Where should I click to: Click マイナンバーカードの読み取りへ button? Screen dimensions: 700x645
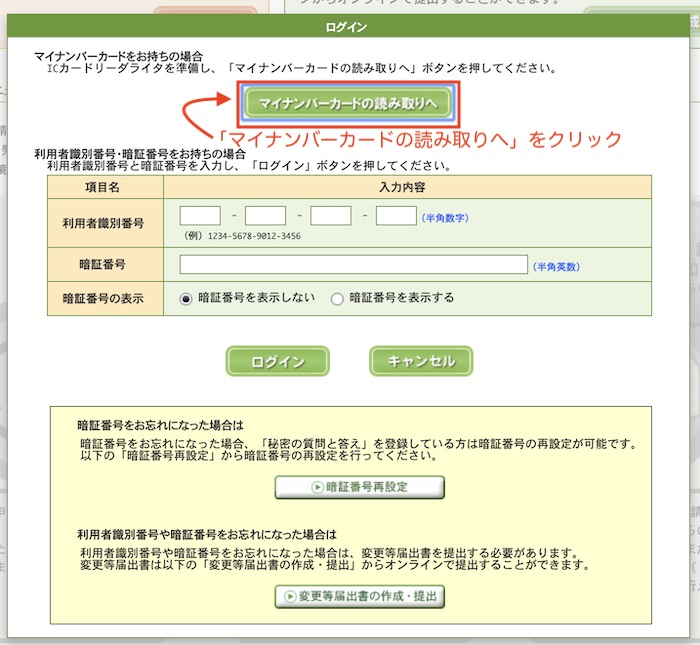point(348,103)
